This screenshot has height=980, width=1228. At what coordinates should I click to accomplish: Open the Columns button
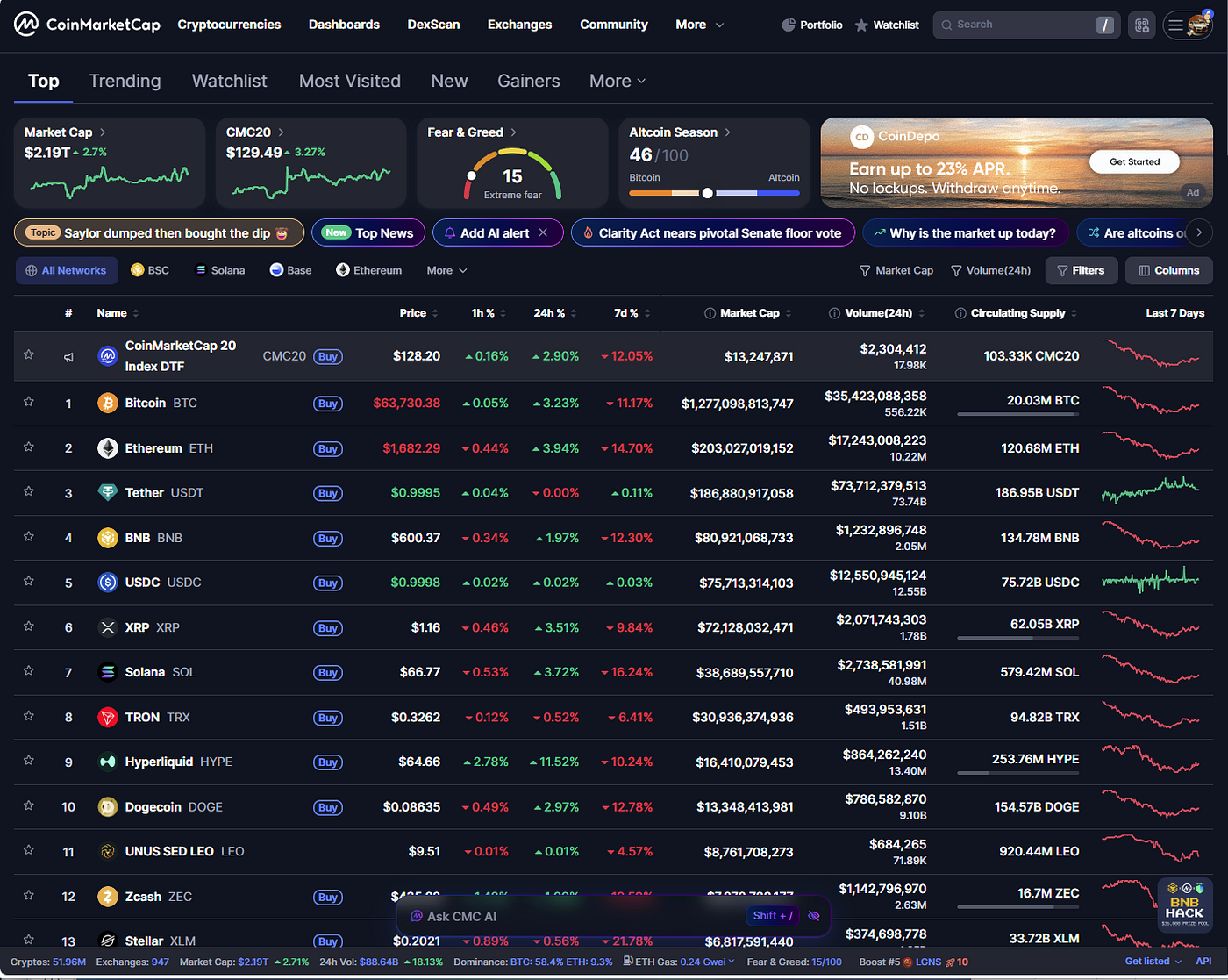coord(1168,270)
